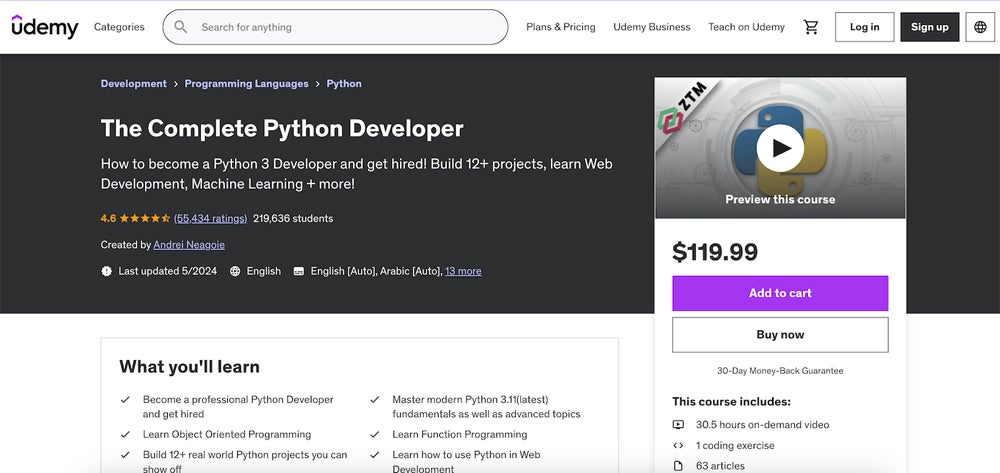Go to Udemy Business
1000x473 pixels.
click(652, 27)
